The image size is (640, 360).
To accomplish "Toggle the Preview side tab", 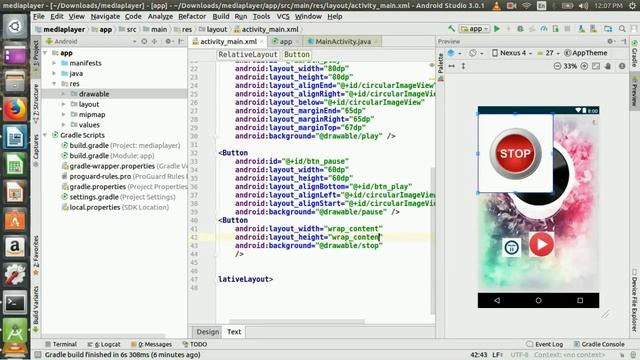I will pyautogui.click(x=635, y=91).
